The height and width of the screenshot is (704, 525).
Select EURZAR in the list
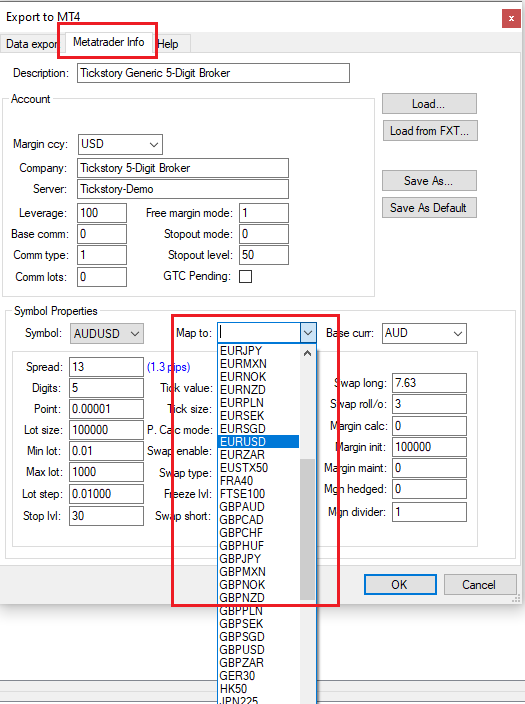pos(259,455)
